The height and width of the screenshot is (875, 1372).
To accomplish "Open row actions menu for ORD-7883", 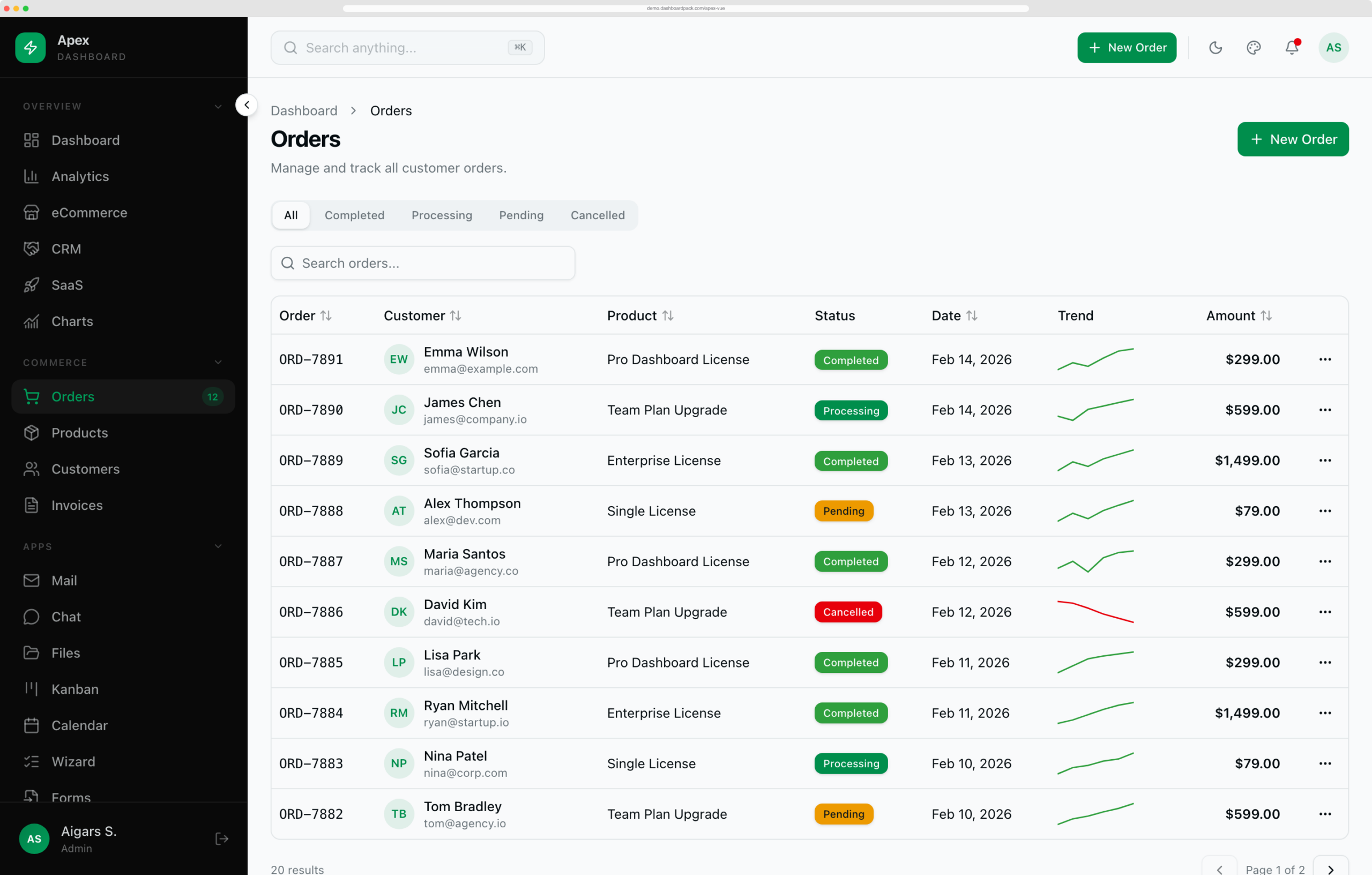I will point(1325,763).
